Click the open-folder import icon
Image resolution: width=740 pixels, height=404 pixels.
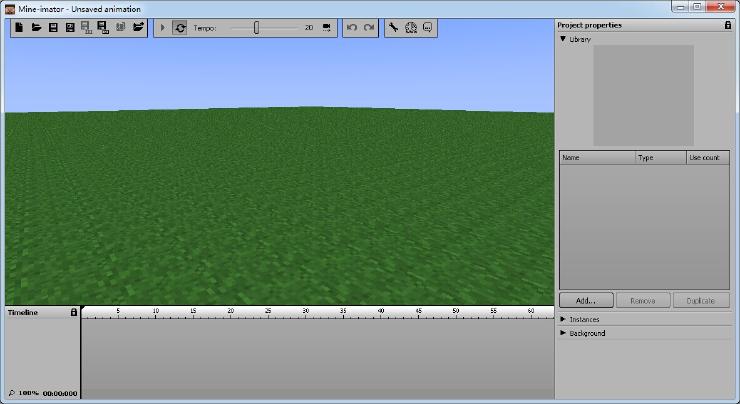click(138, 27)
